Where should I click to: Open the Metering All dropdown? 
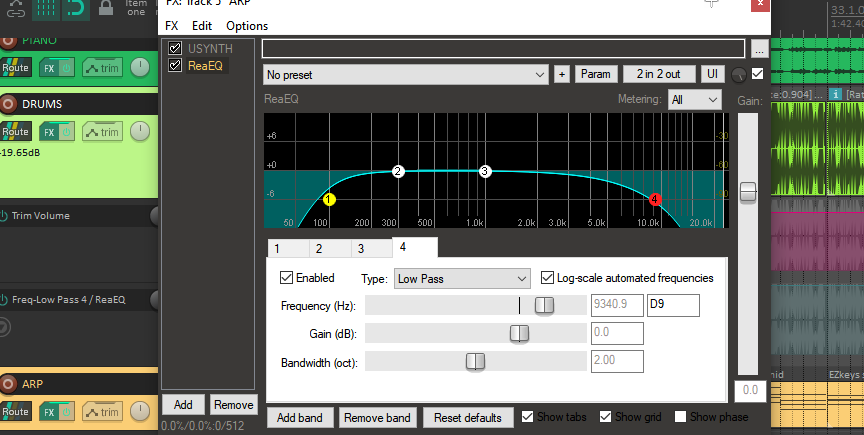tap(694, 100)
